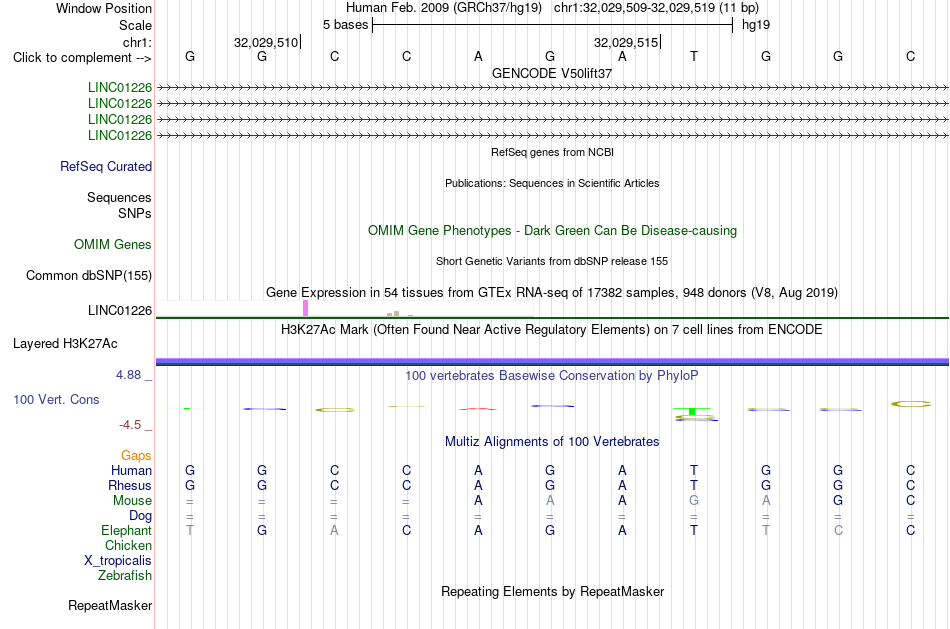This screenshot has width=950, height=629.
Task: Select the Dog alignment row label
Action: coord(140,516)
